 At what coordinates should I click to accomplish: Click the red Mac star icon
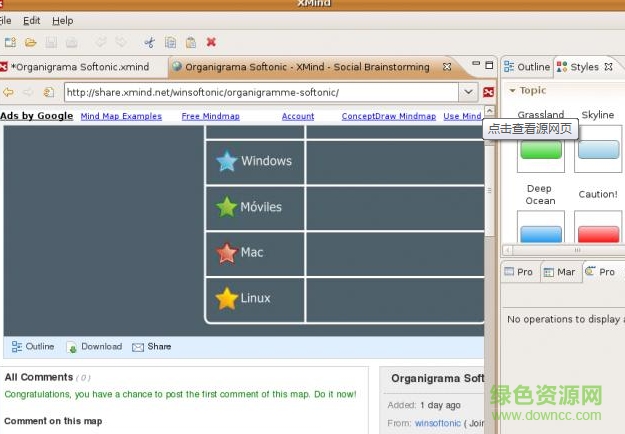[x=227, y=253]
